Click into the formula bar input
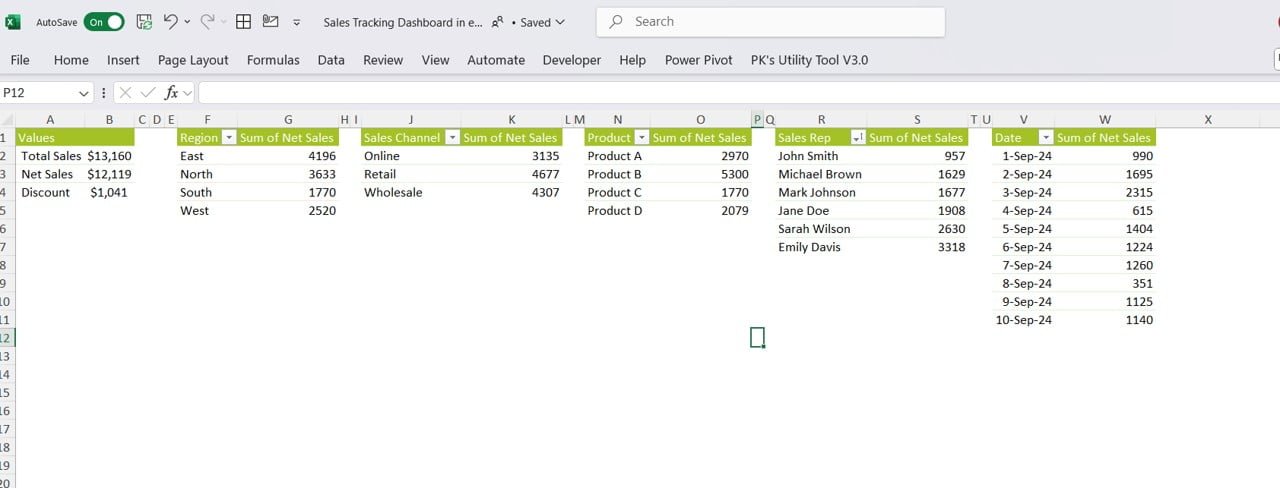The image size is (1280, 488). pos(700,92)
